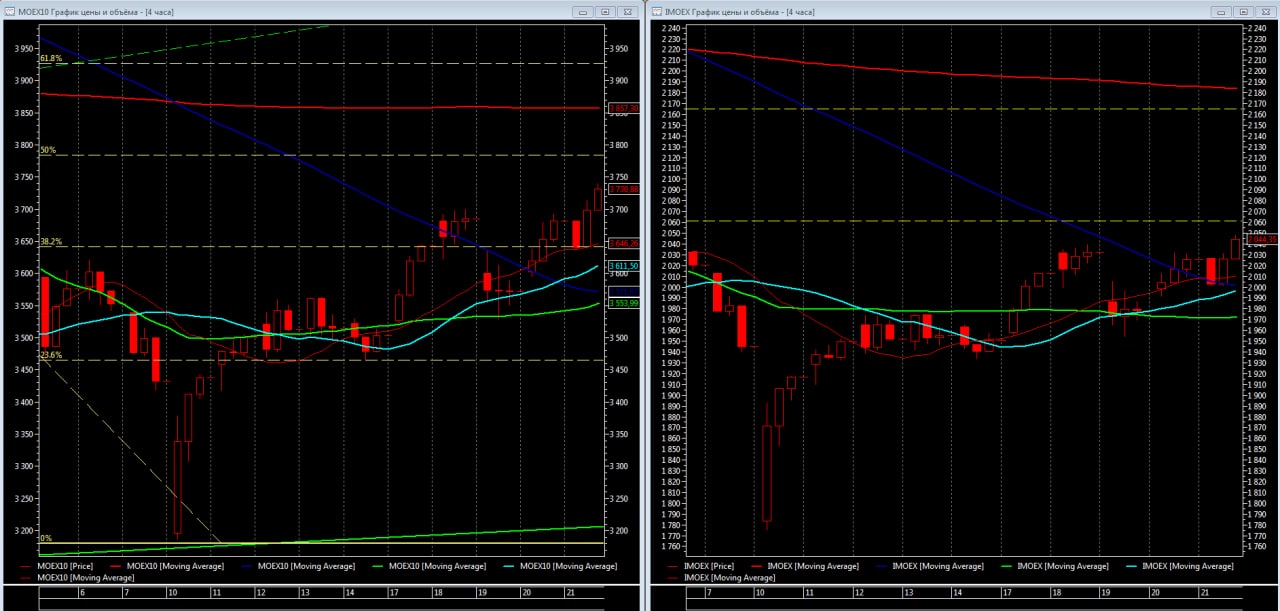Screen dimensions: 1280x611
Task: Select the green IMOEX [Moving Average] legend entry
Action: tap(1055, 566)
